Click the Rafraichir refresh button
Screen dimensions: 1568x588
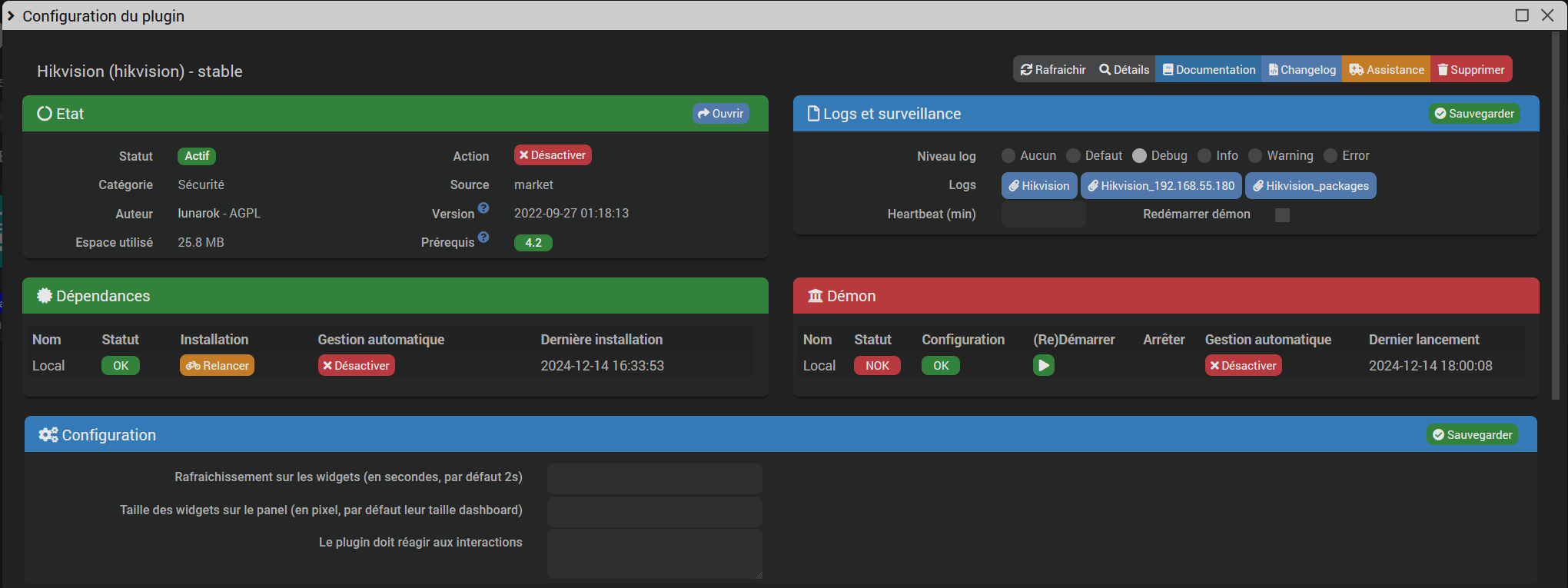(x=1052, y=69)
